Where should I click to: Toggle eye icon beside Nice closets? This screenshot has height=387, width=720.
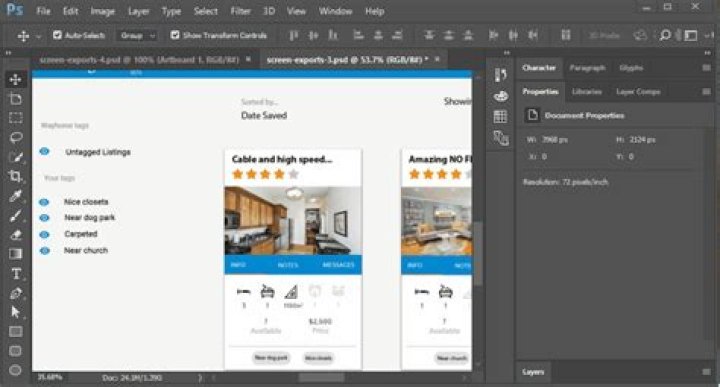(45, 202)
